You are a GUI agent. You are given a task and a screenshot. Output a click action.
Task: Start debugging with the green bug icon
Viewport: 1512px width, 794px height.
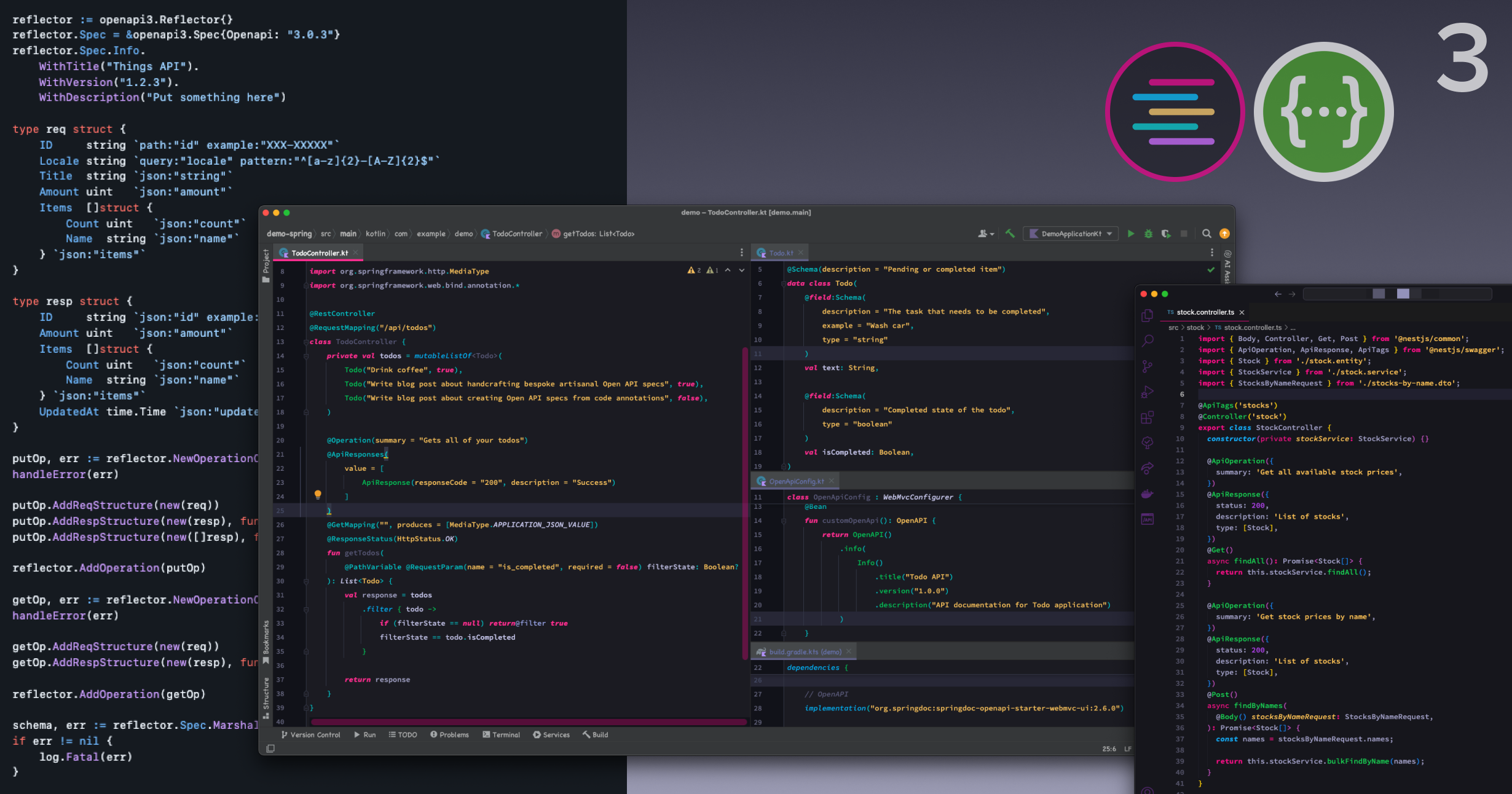click(1148, 234)
